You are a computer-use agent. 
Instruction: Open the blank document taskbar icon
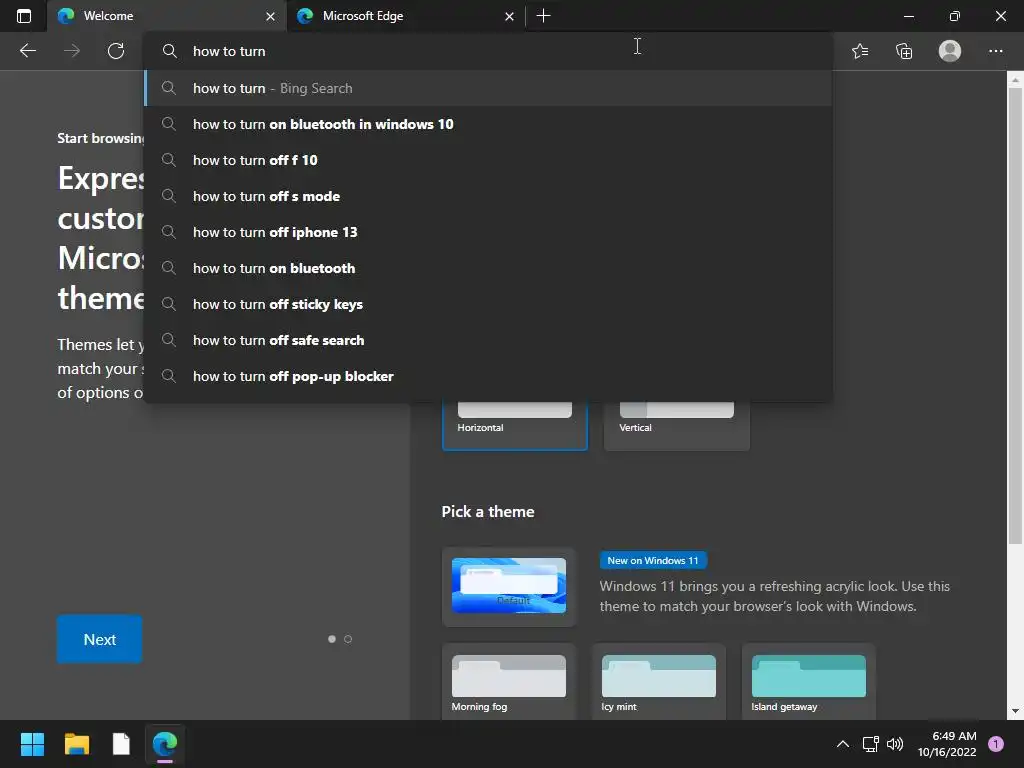(121, 744)
